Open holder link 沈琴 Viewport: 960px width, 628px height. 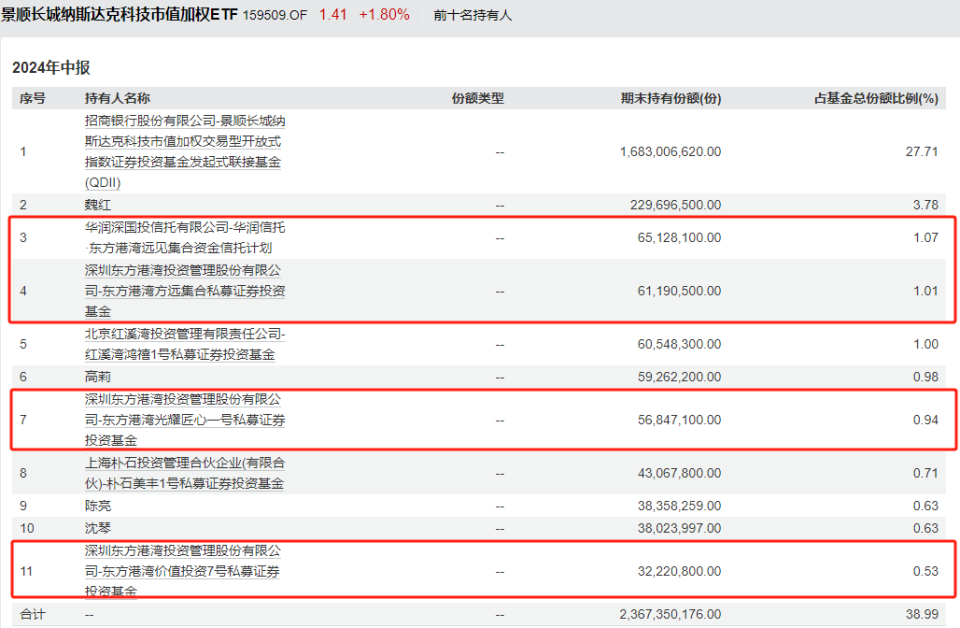[98, 528]
